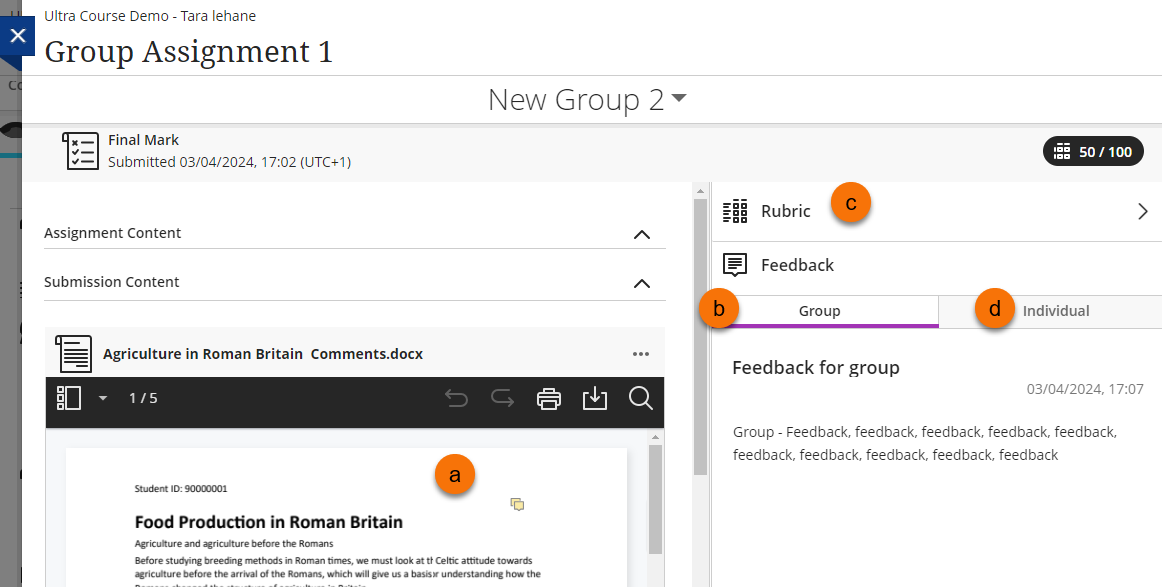Open the comment annotation in the document
The width and height of the screenshot is (1162, 587).
(517, 504)
